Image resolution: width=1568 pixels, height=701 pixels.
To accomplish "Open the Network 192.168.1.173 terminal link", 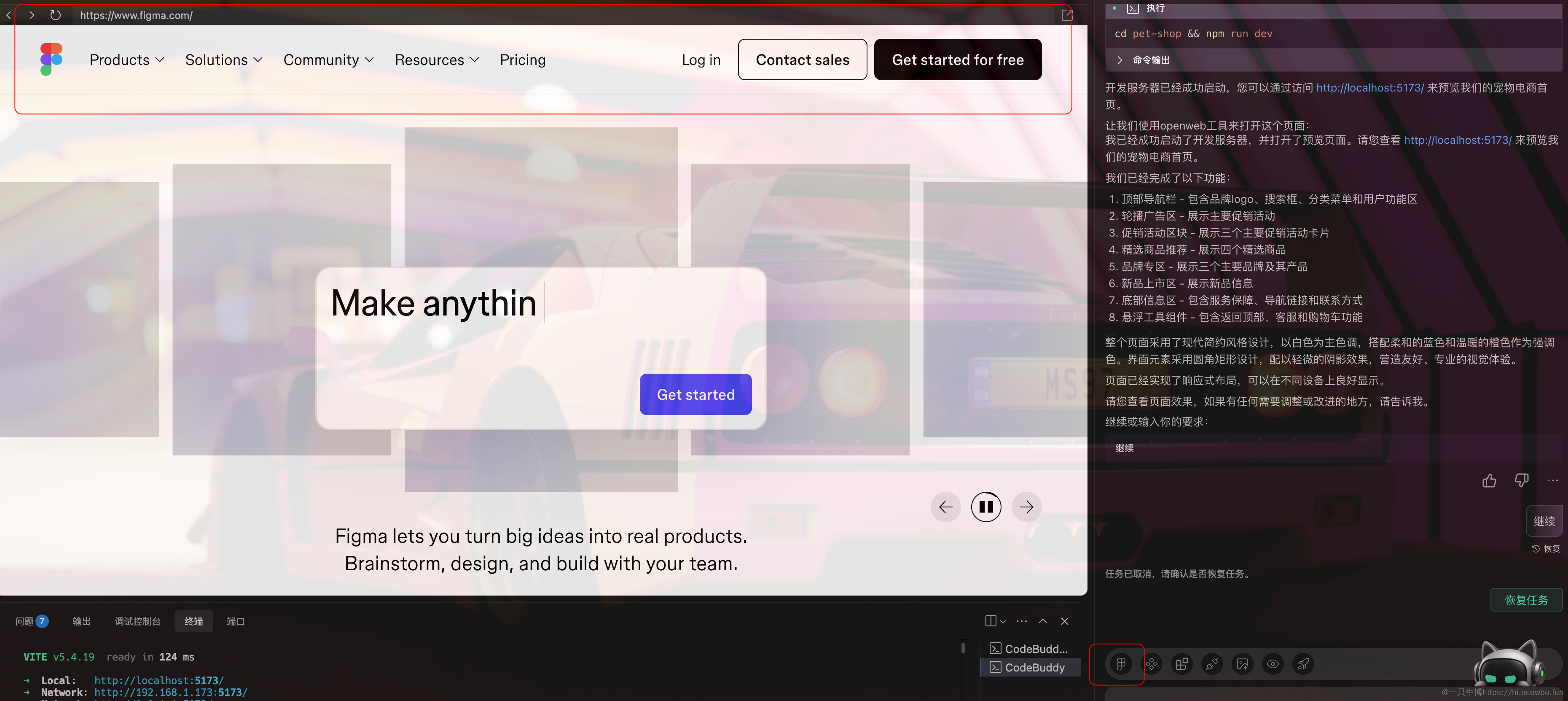I will [170, 693].
